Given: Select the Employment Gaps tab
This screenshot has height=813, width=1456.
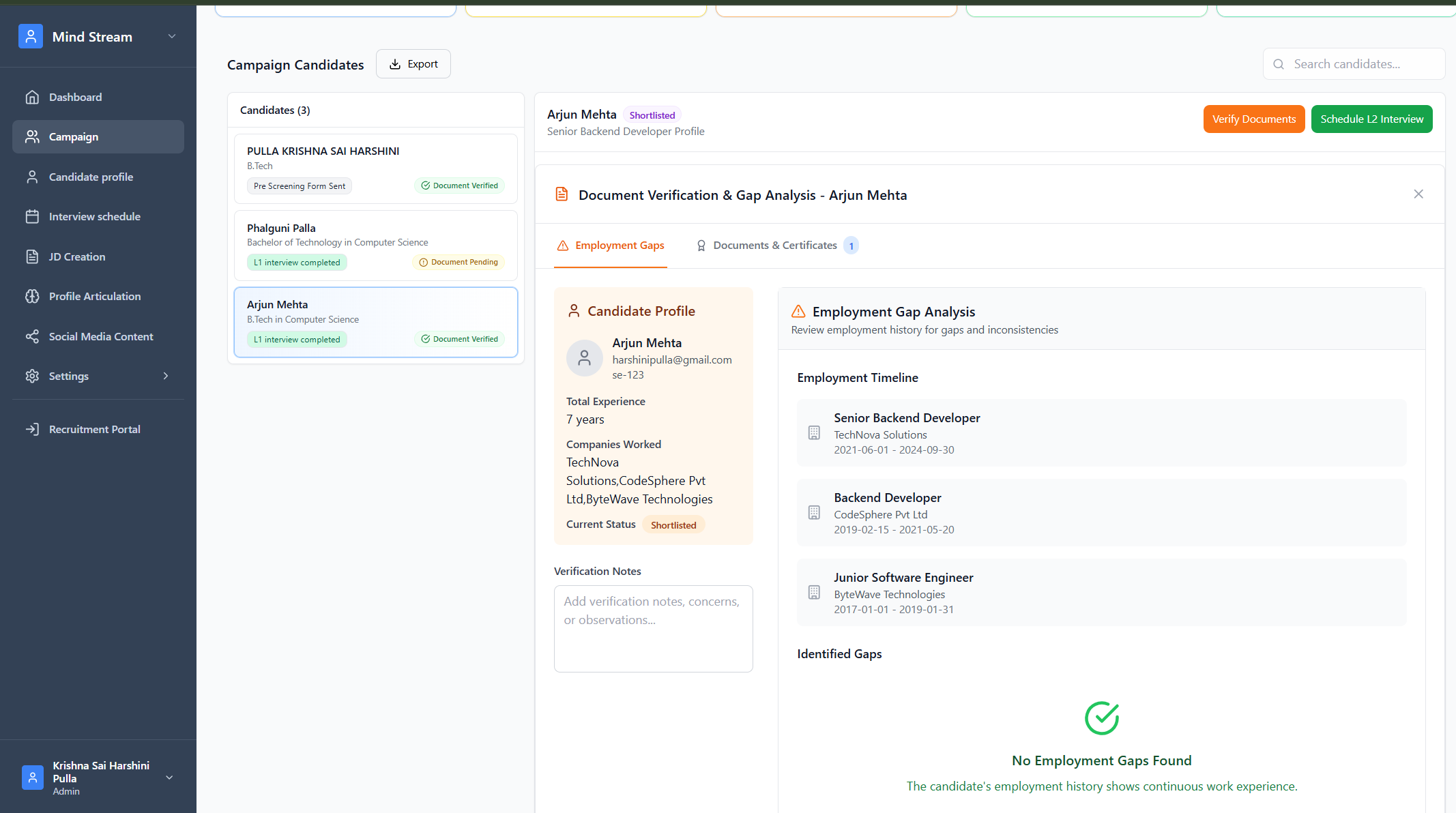Looking at the screenshot, I should (x=611, y=246).
